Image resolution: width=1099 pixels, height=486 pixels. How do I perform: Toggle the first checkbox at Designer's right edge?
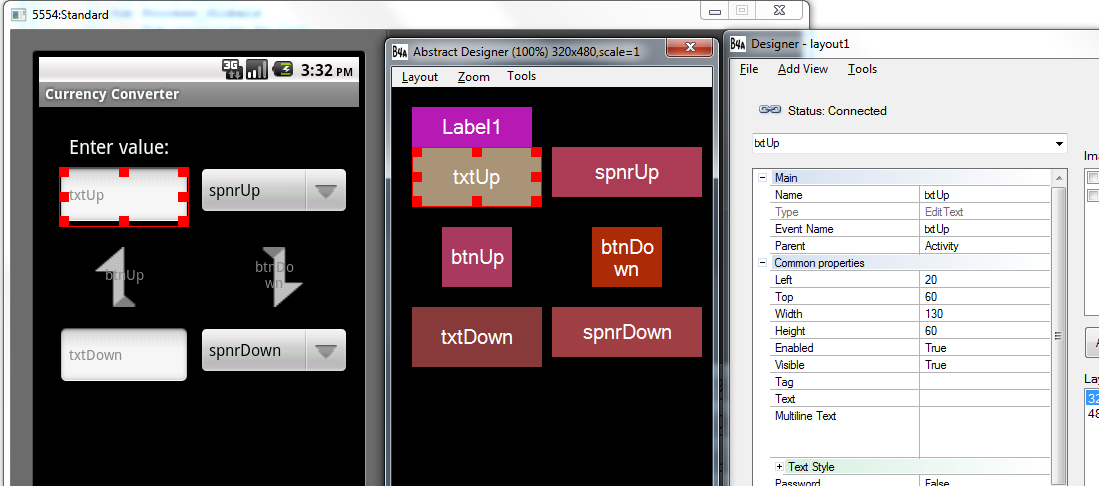click(1092, 177)
